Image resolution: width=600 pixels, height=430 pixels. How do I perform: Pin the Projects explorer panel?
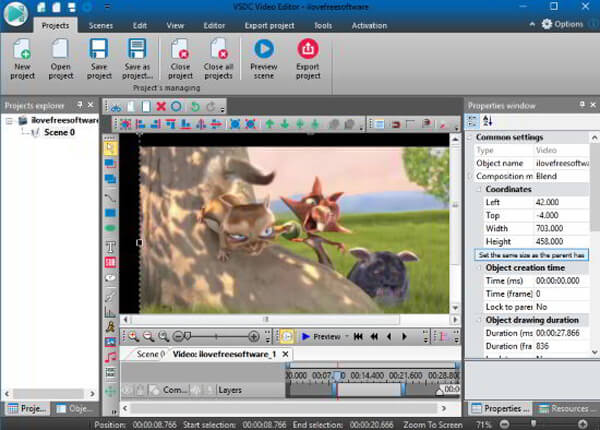point(80,105)
